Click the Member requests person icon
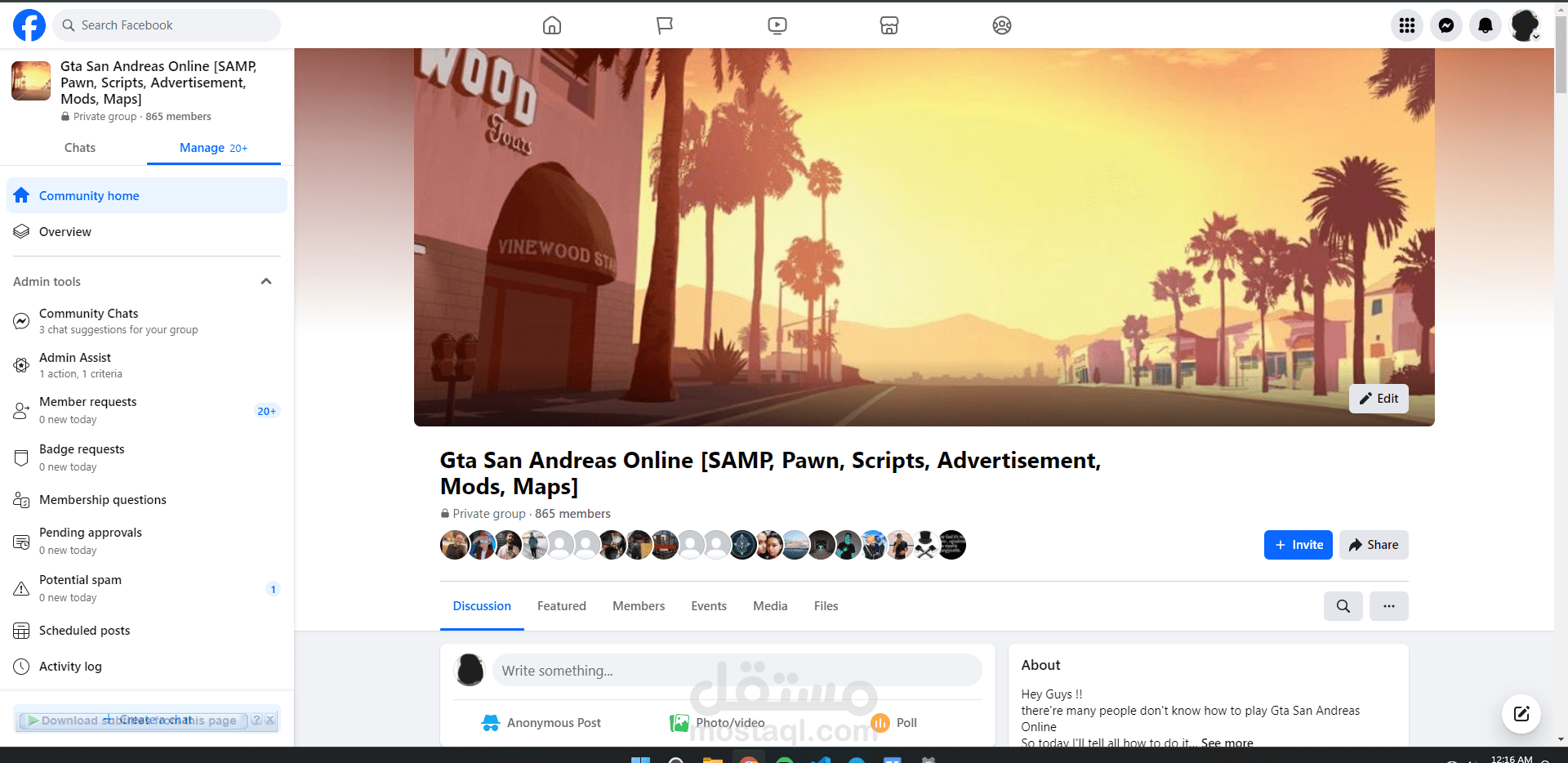Viewport: 1568px width, 763px height. point(21,410)
